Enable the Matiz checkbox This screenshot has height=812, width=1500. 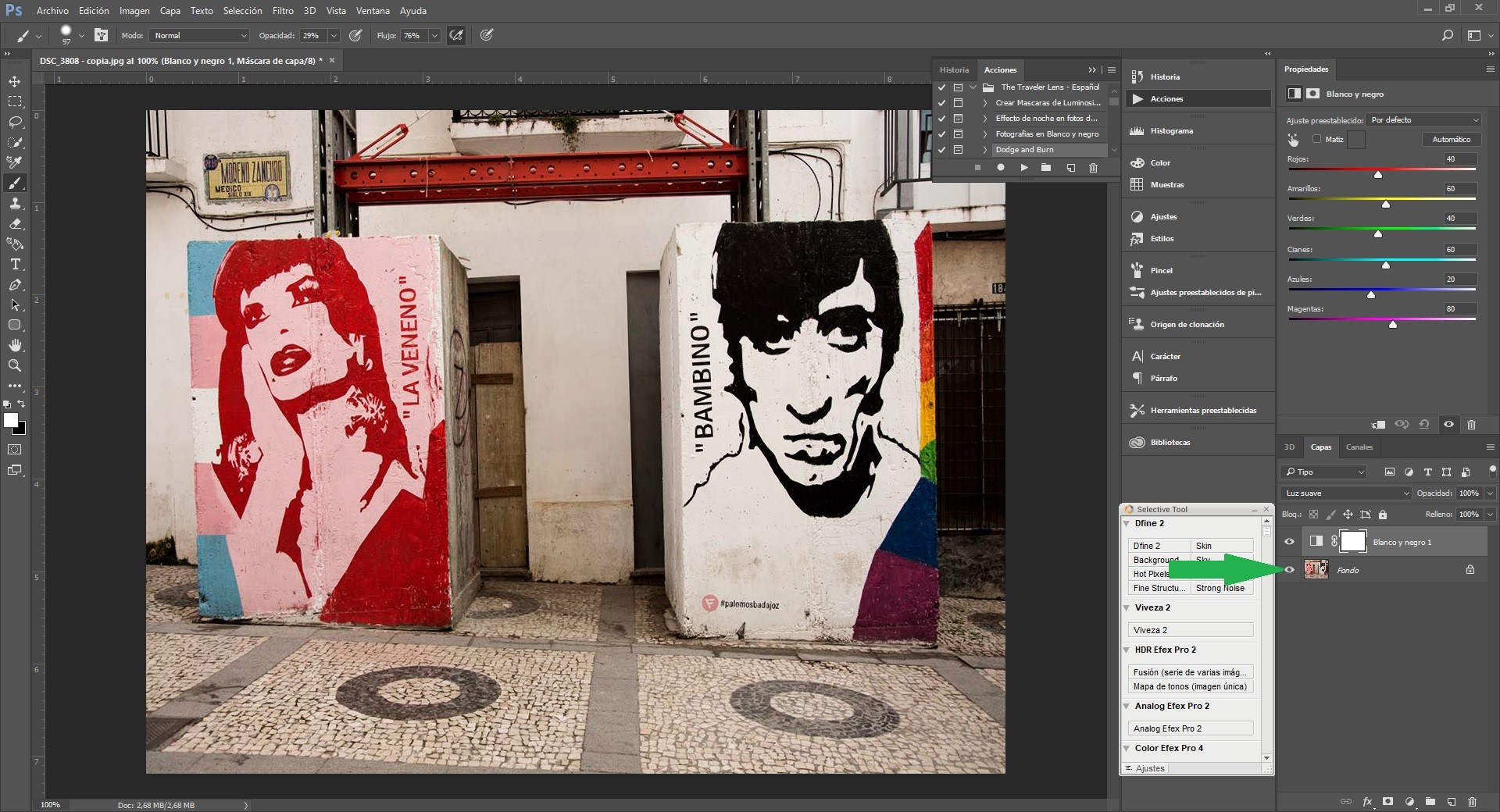pyautogui.click(x=1316, y=139)
